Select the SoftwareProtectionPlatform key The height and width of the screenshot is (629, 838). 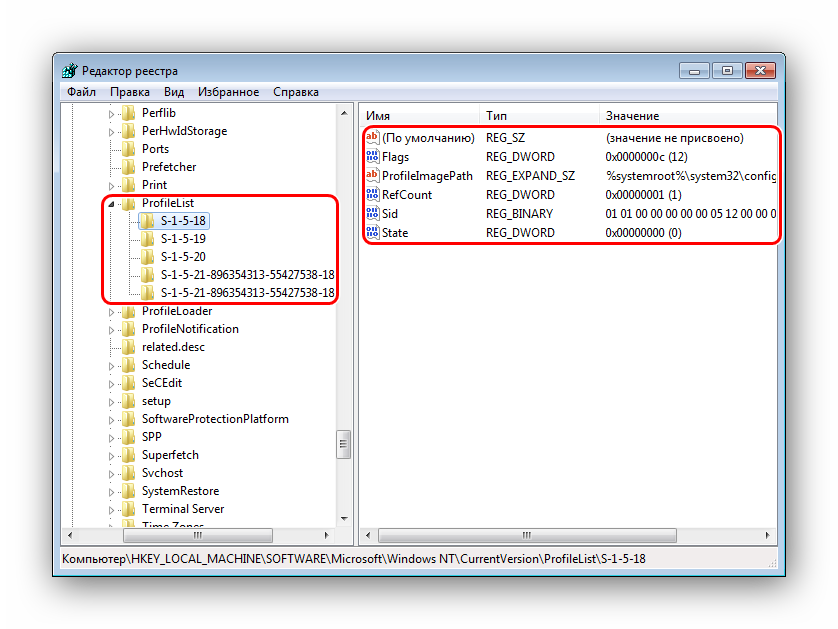pyautogui.click(x=215, y=419)
